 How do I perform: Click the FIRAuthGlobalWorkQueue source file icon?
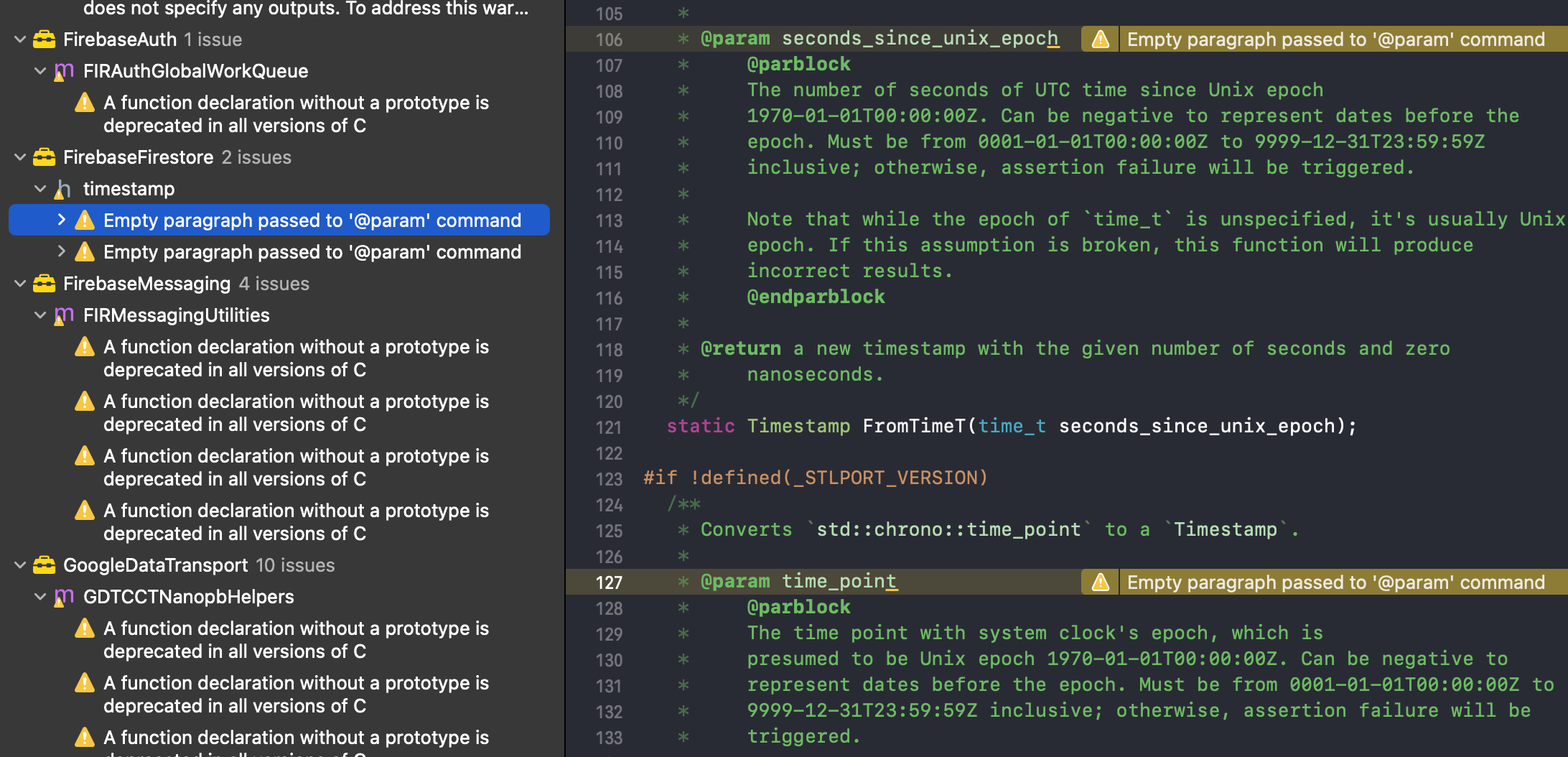point(64,71)
